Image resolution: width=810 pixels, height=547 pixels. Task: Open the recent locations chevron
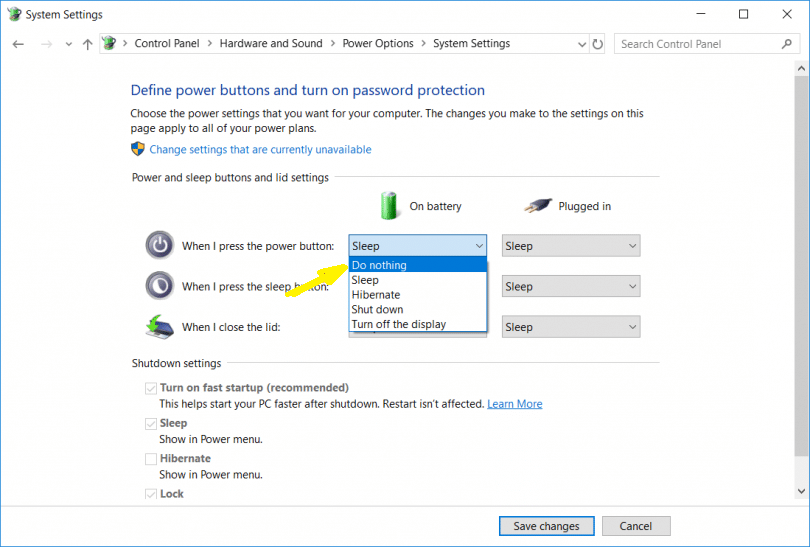click(69, 44)
